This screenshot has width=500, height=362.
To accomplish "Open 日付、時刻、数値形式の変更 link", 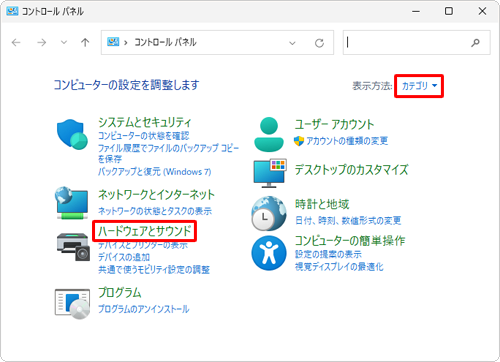I will (x=348, y=220).
